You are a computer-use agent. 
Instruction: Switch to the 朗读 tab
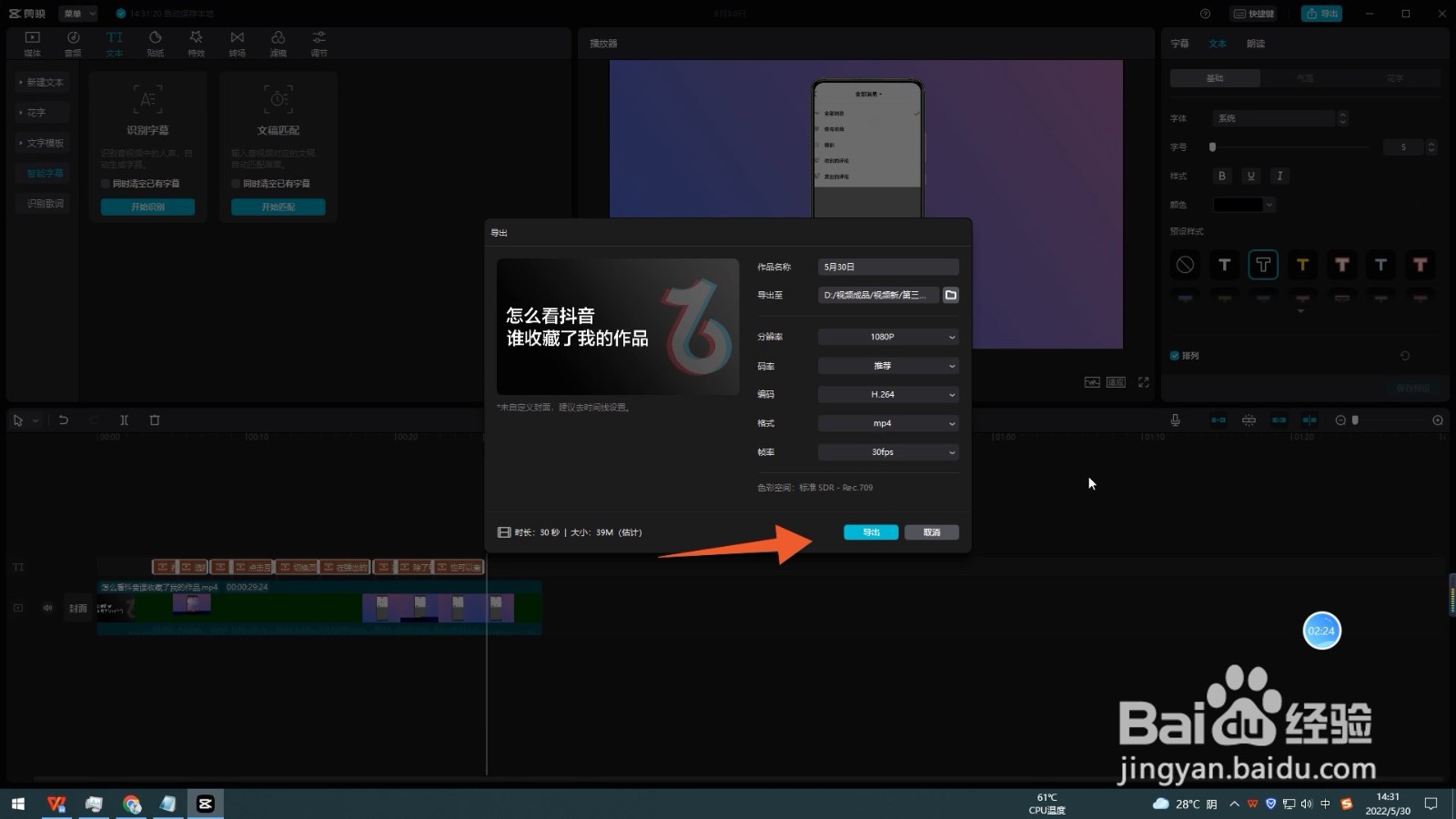1256,44
